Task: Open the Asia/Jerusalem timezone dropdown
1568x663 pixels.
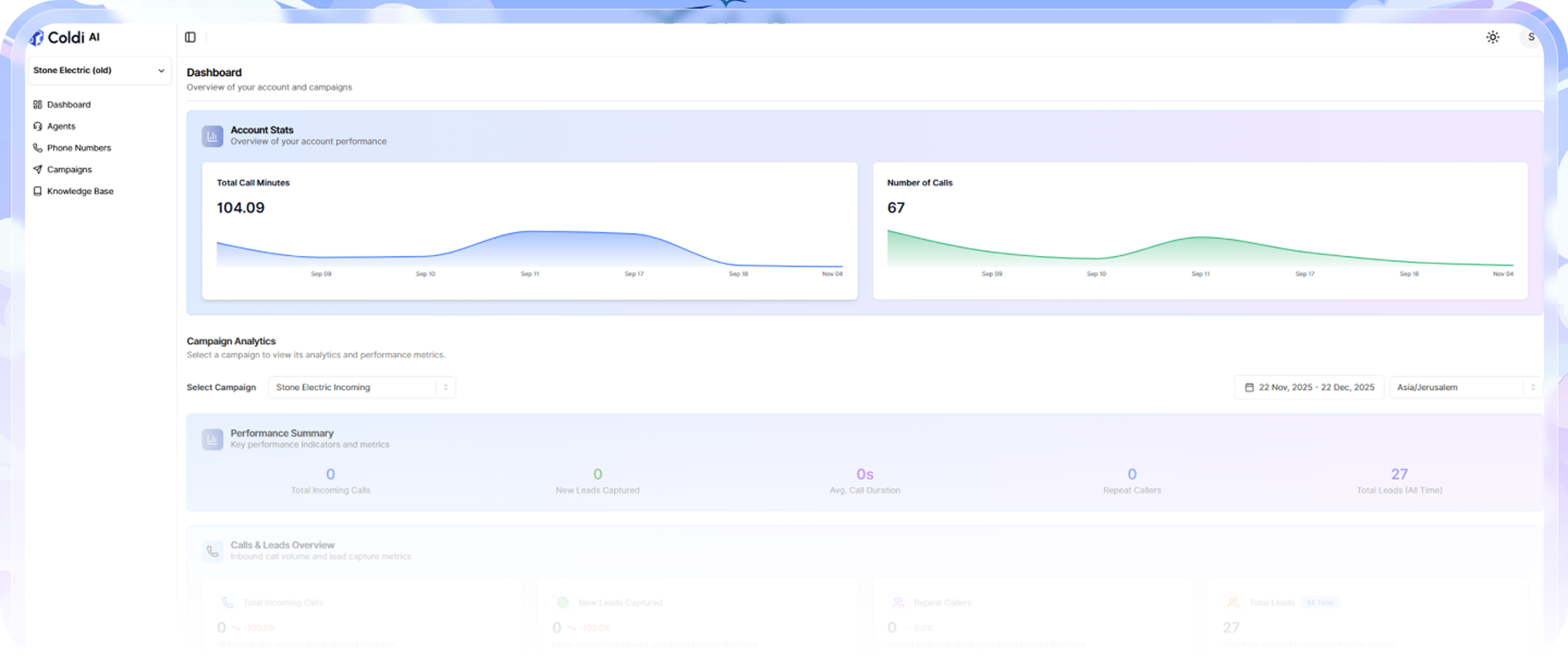Action: click(x=1466, y=387)
